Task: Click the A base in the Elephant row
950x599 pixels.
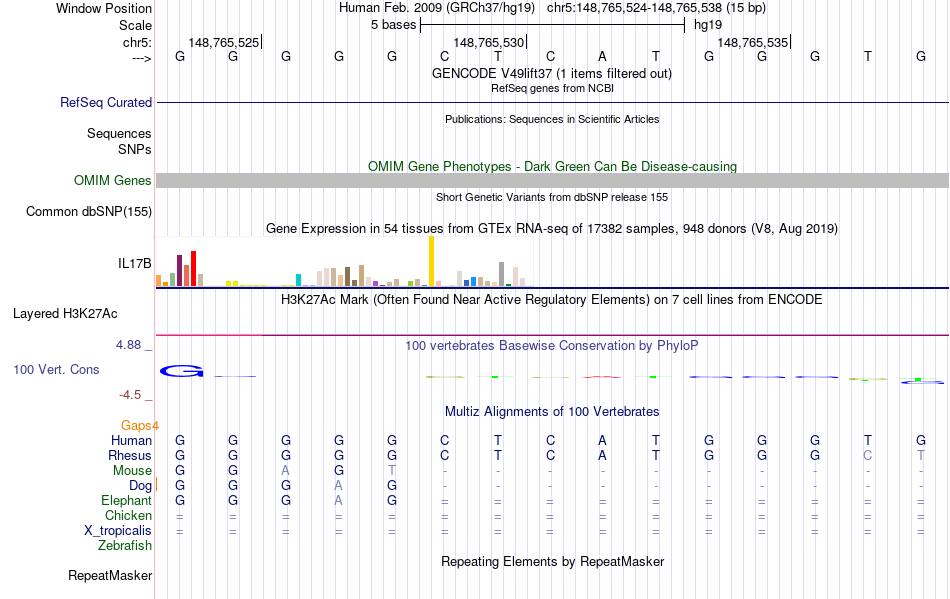Action: (339, 501)
